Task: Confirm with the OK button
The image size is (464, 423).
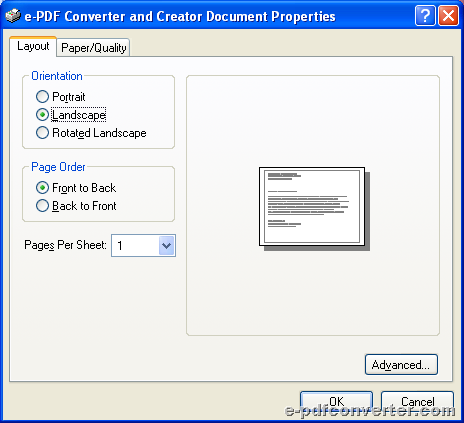Action: [336, 401]
